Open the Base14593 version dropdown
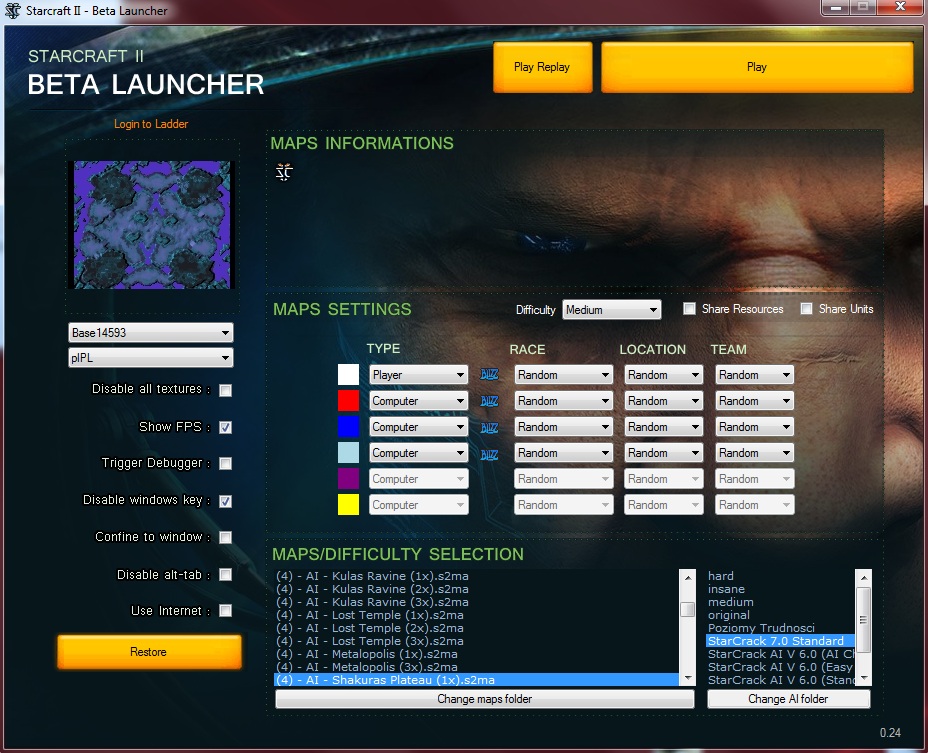928x753 pixels. (x=151, y=333)
